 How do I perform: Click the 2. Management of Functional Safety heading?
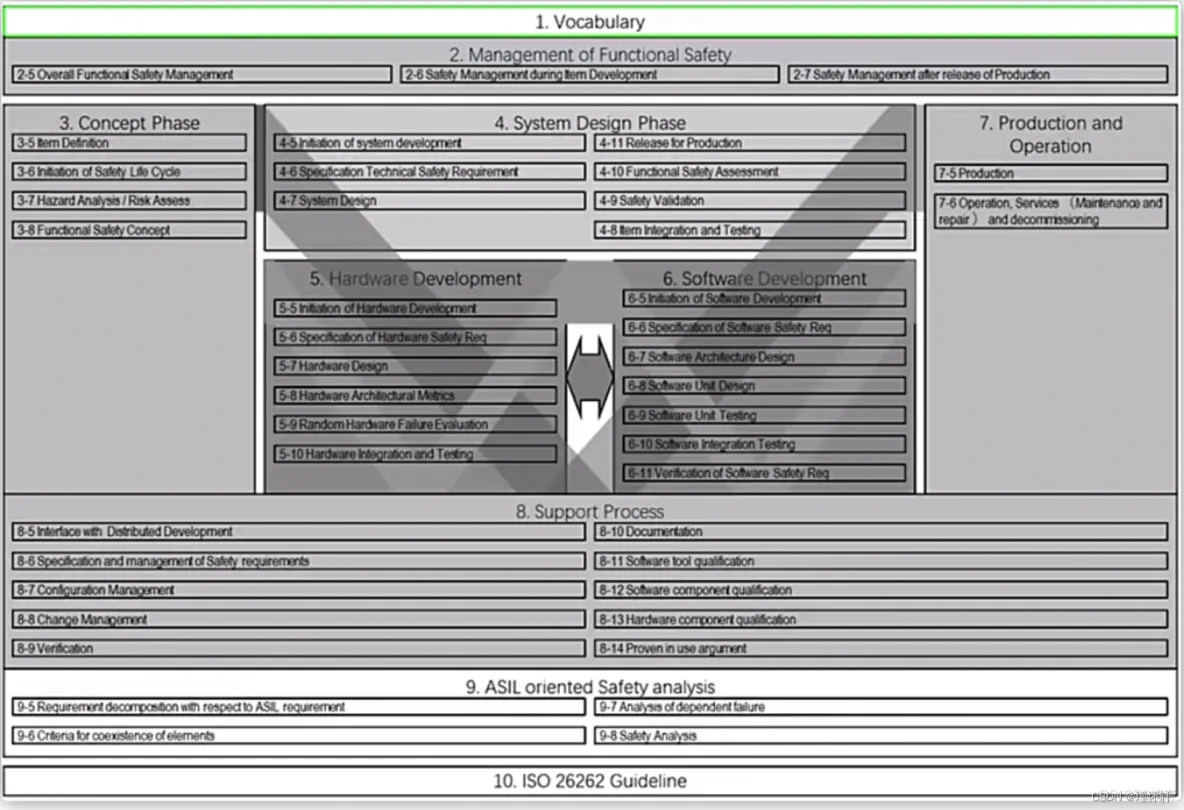coord(590,54)
